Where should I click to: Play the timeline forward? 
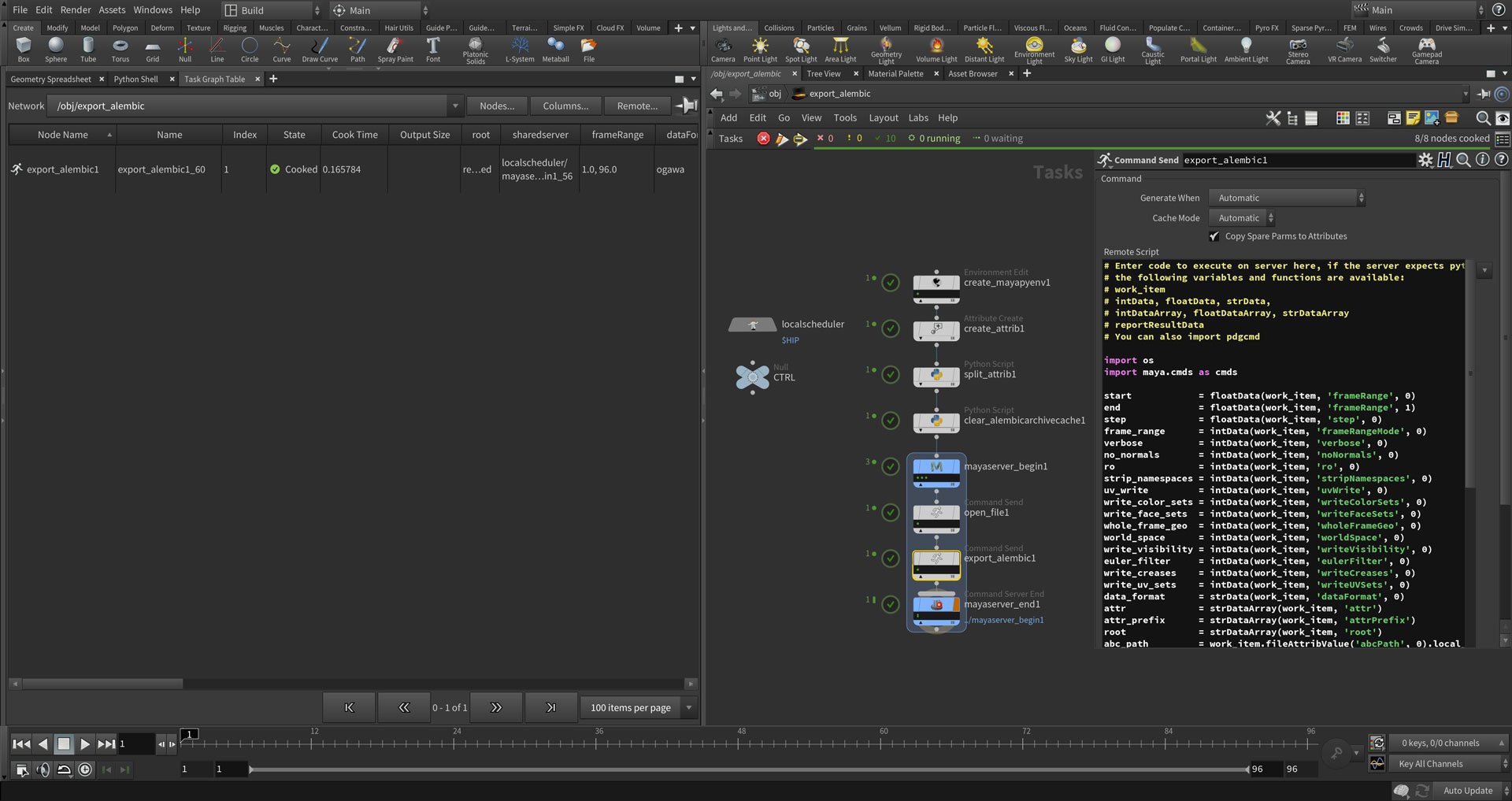85,744
